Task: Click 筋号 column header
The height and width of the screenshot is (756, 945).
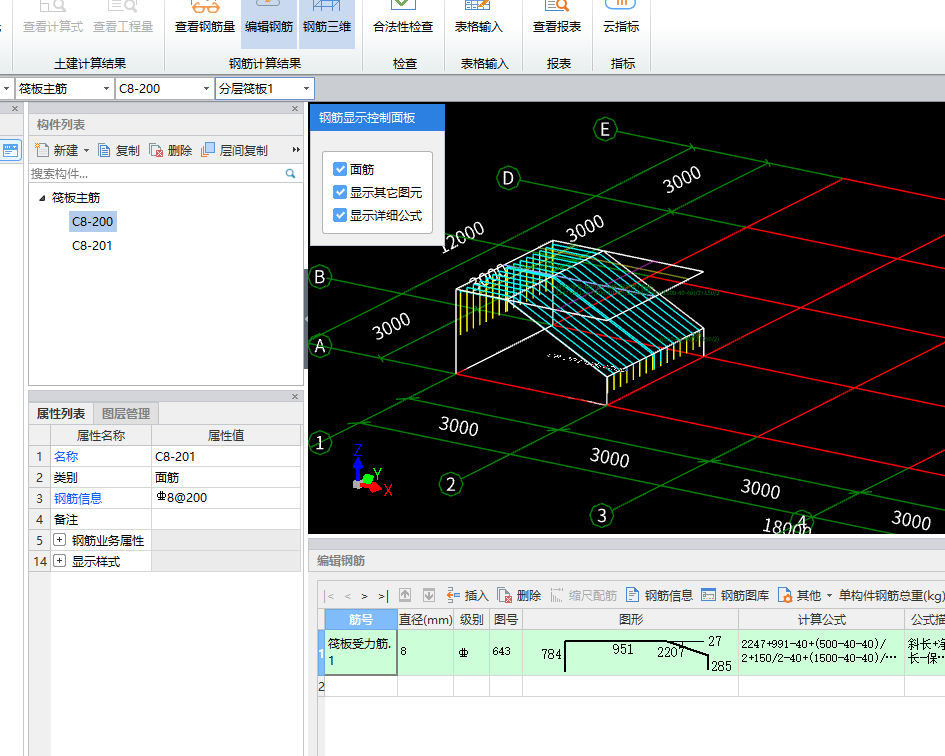Action: pyautogui.click(x=361, y=619)
